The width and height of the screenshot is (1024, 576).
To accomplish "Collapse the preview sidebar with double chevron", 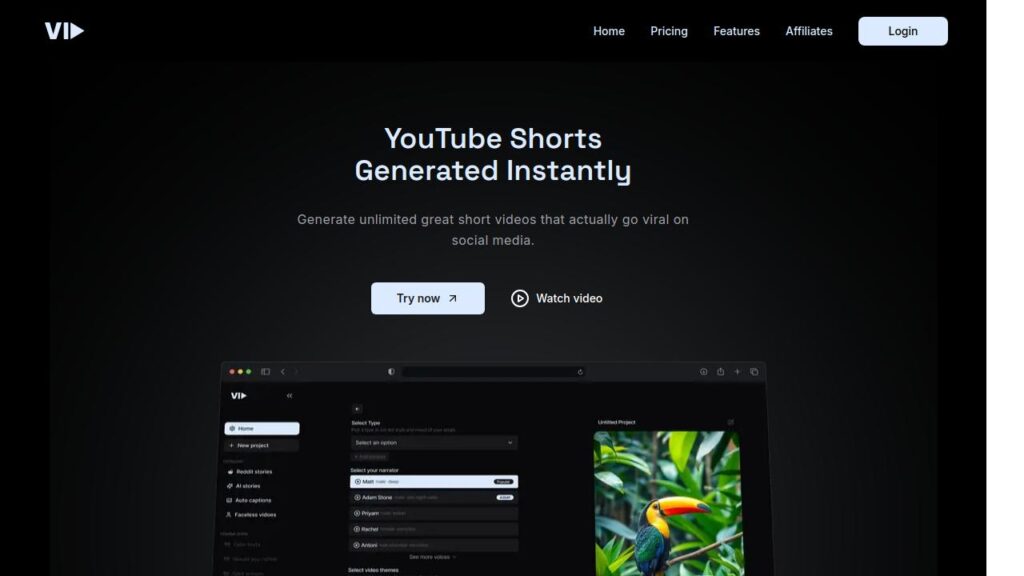I will tap(290, 396).
